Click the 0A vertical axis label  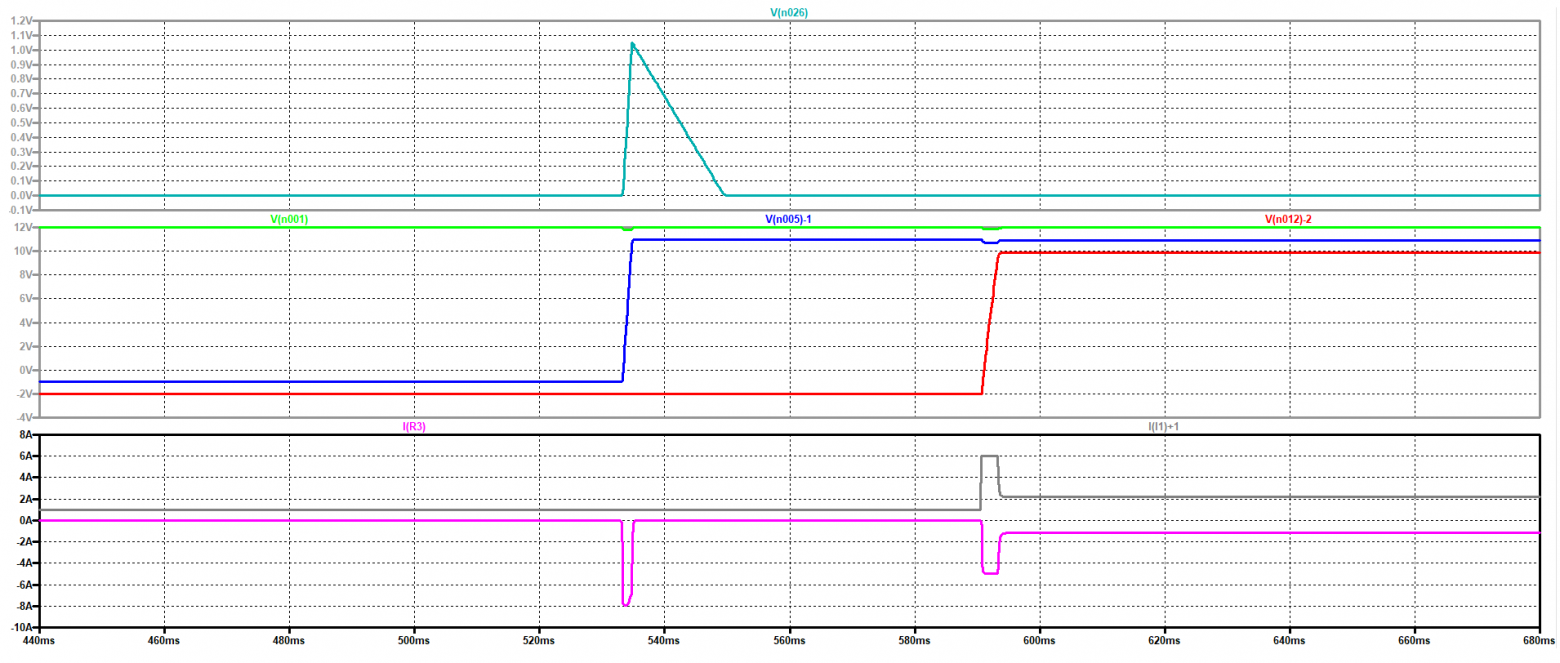coord(25,521)
